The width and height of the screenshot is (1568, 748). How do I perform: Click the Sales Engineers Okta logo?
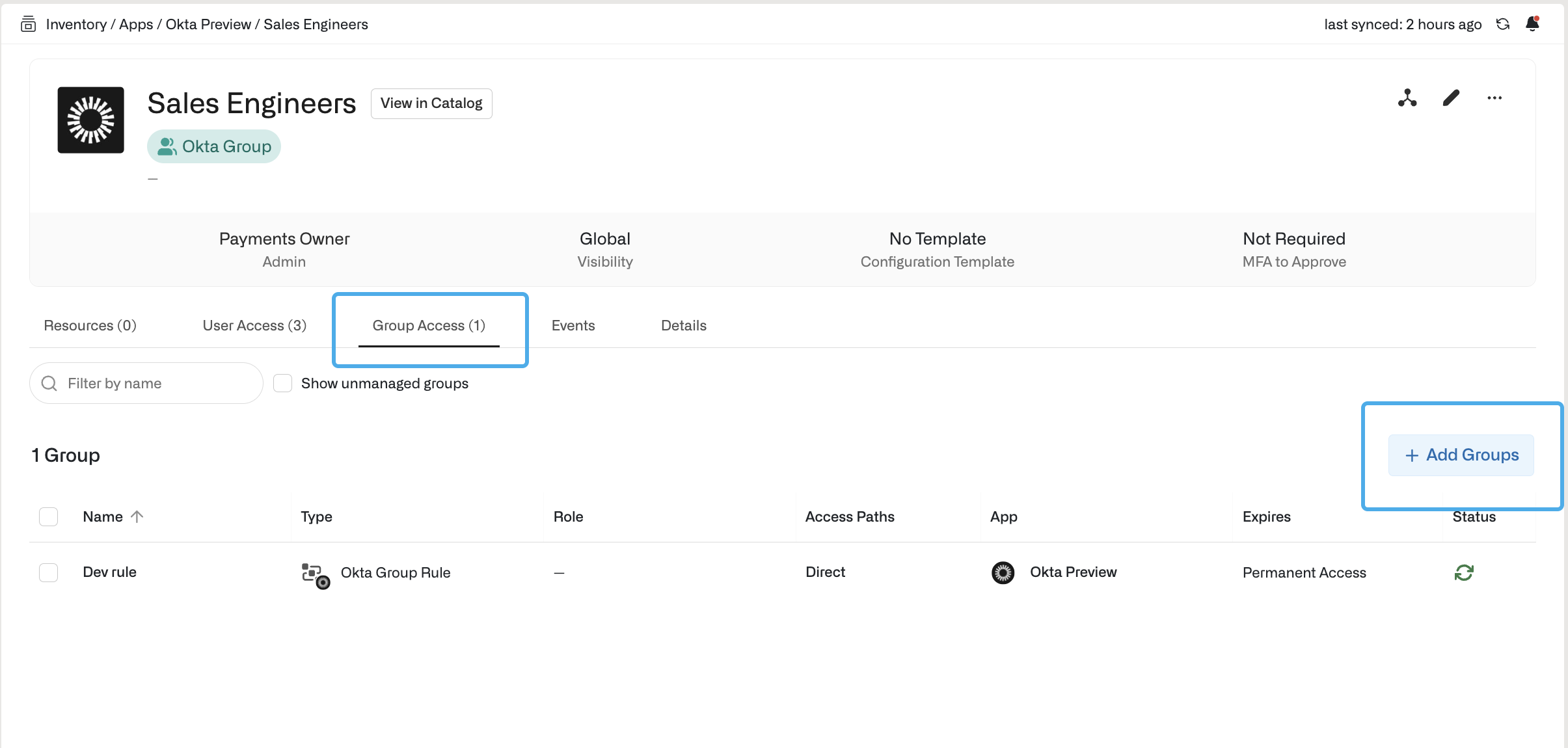click(90, 120)
